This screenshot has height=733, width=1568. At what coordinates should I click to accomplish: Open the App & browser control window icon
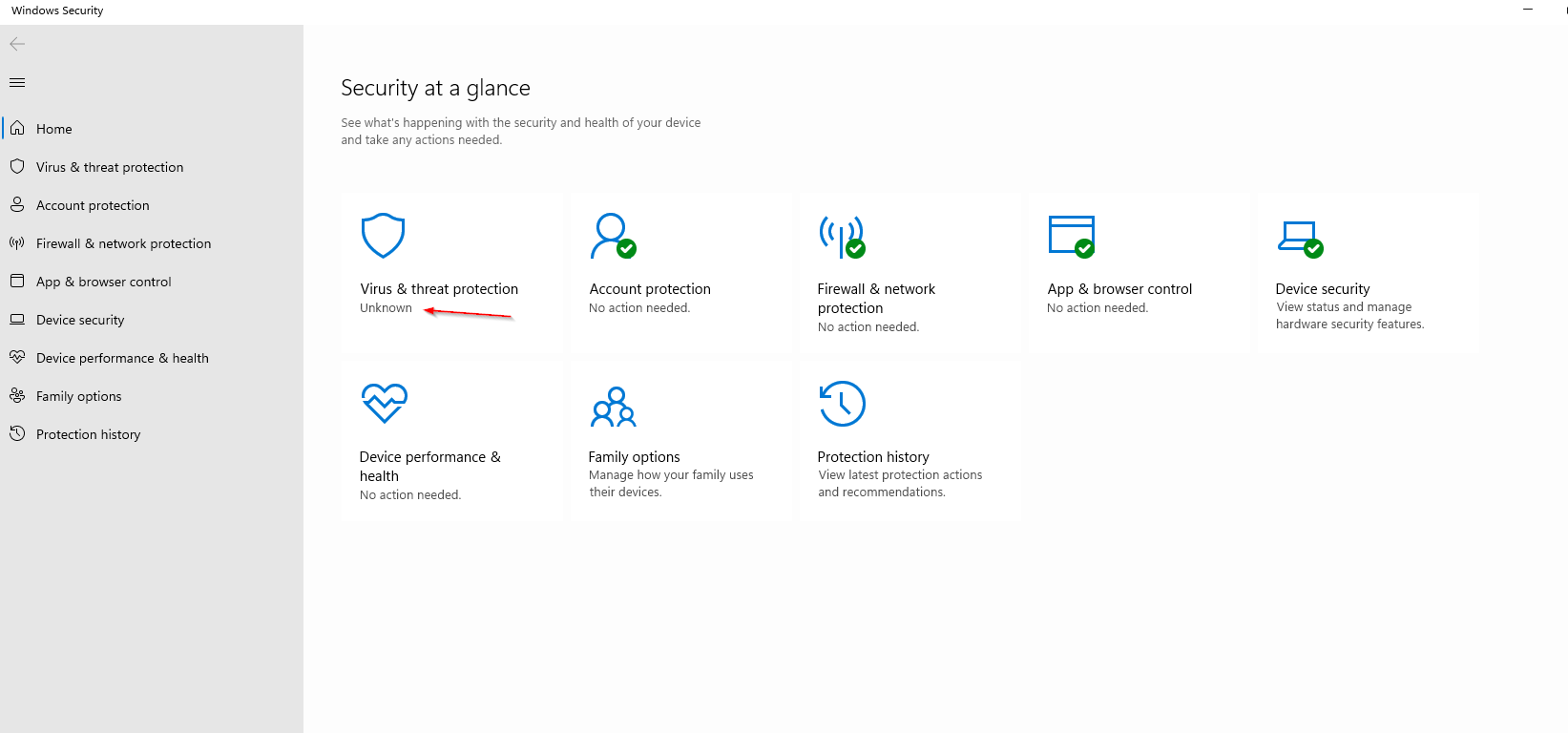(x=1071, y=236)
